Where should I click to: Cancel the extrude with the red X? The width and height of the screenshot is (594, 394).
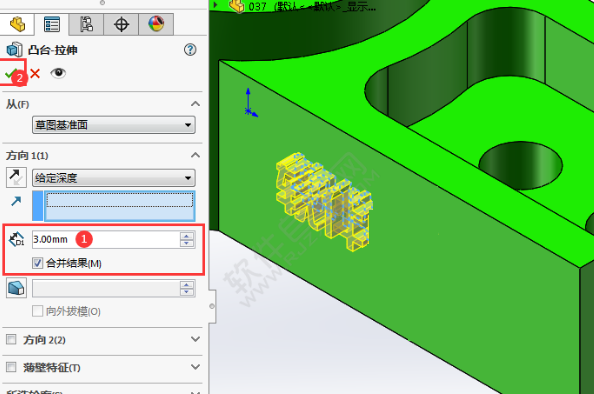[x=35, y=73]
